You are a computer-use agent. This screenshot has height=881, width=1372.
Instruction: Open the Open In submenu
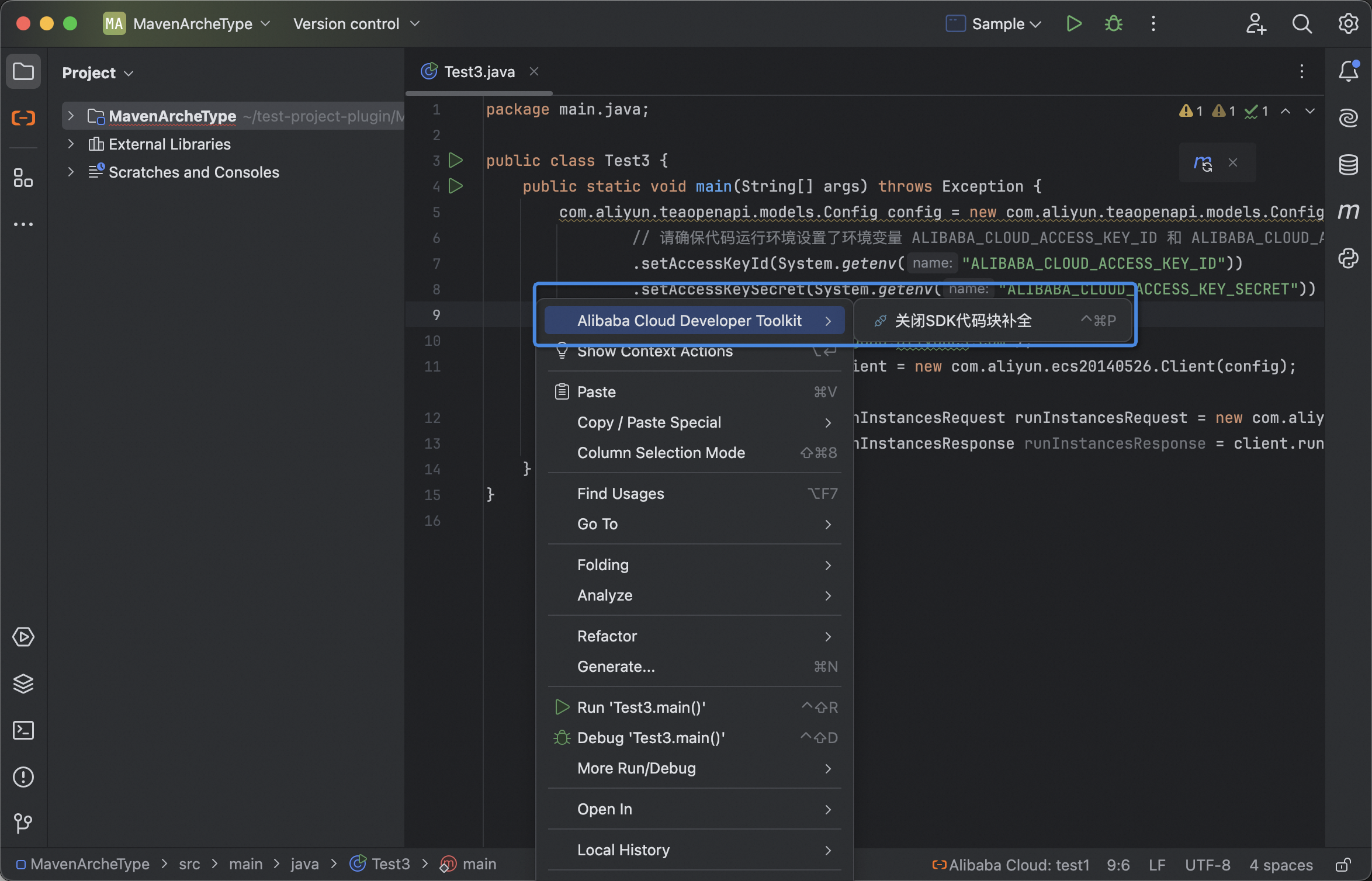tap(694, 809)
